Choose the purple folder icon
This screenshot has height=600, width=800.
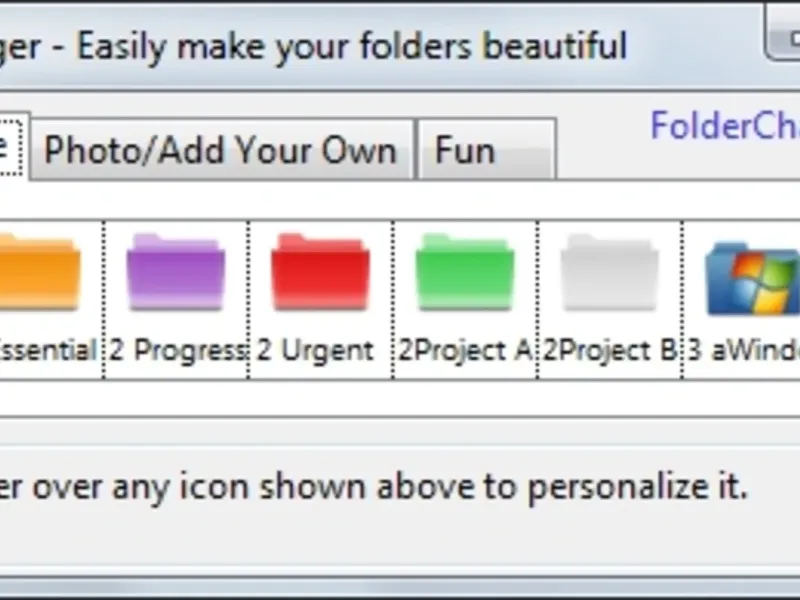[175, 272]
